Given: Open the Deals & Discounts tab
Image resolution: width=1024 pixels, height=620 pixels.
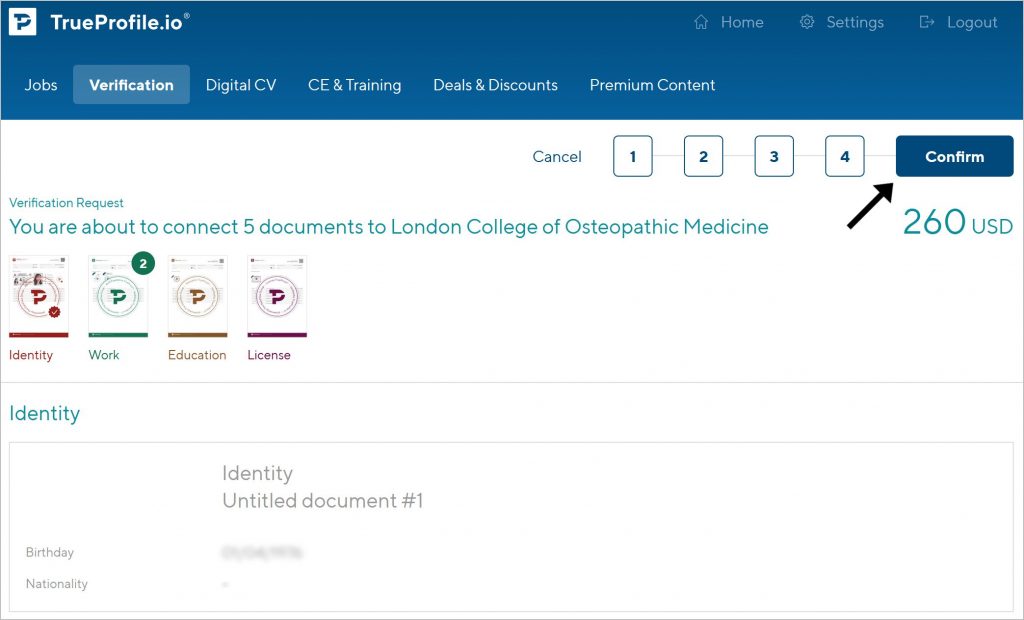Looking at the screenshot, I should [496, 85].
